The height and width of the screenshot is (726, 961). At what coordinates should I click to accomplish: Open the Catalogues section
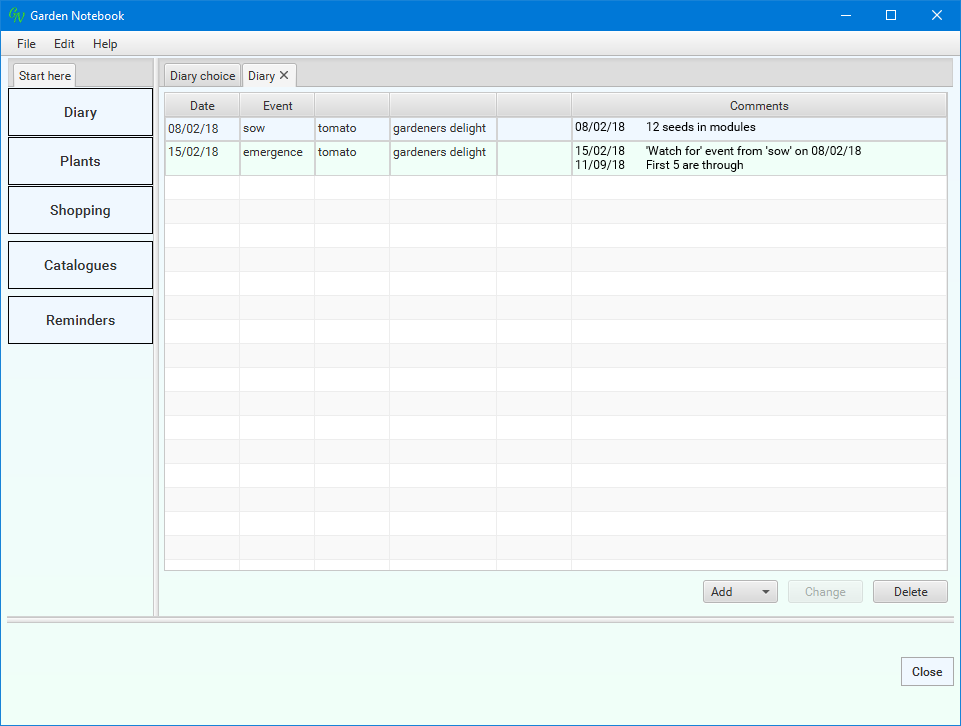point(80,265)
